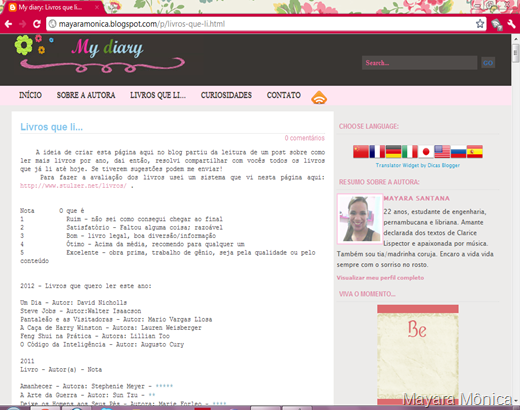Click the Ruim rating description row

121,219
